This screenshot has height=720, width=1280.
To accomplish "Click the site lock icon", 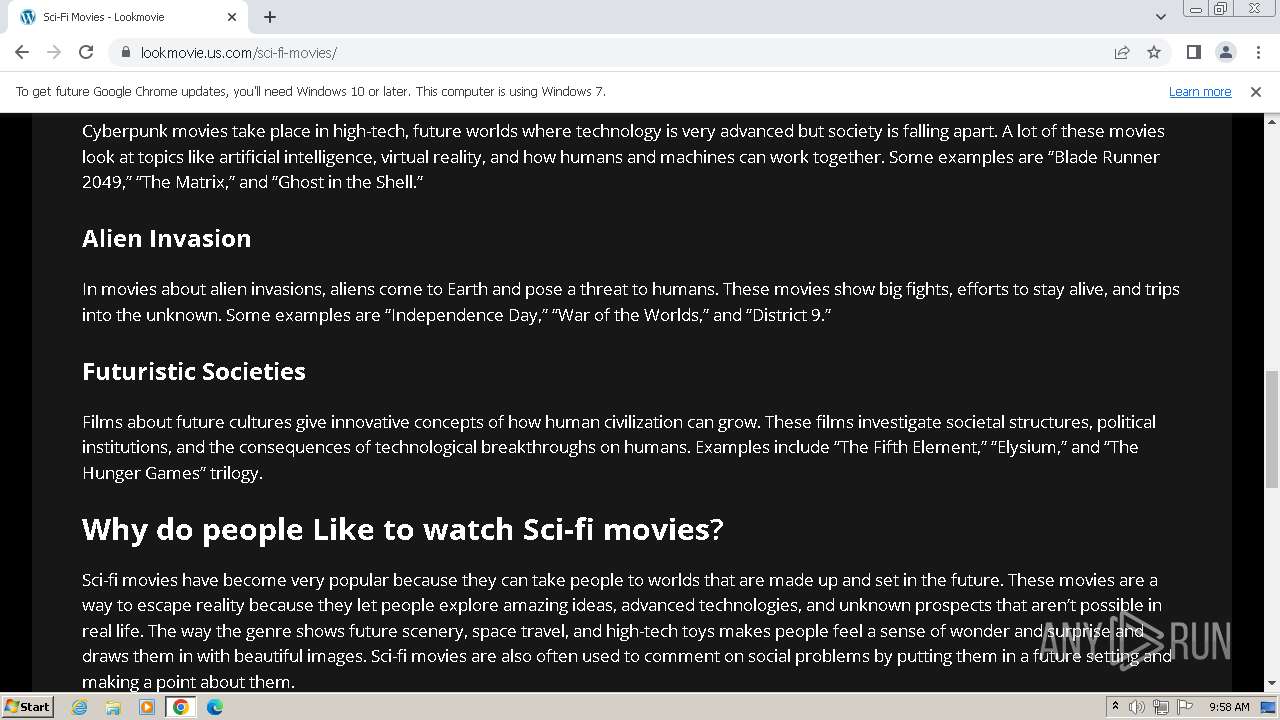I will [x=126, y=52].
